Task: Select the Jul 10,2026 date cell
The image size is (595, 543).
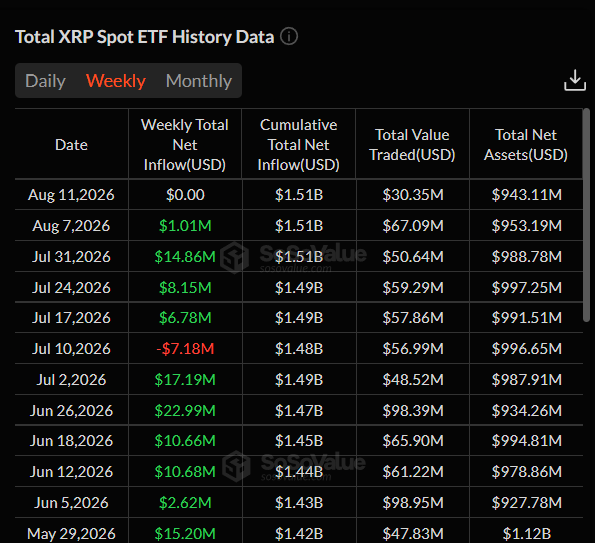Action: [71, 349]
